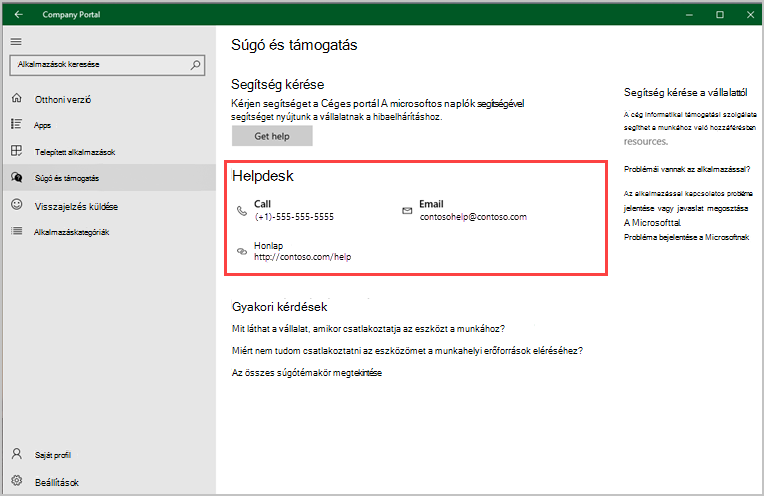
Task: Open Beállítások in sidebar
Action: (x=109, y=482)
